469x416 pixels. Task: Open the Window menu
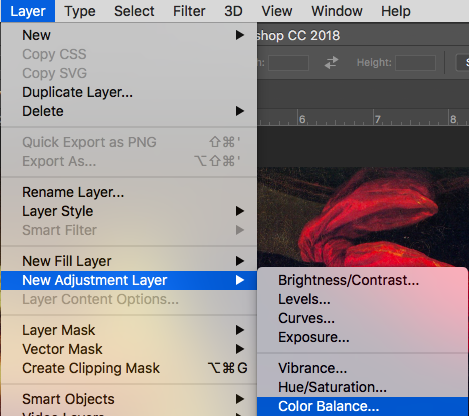coord(337,11)
